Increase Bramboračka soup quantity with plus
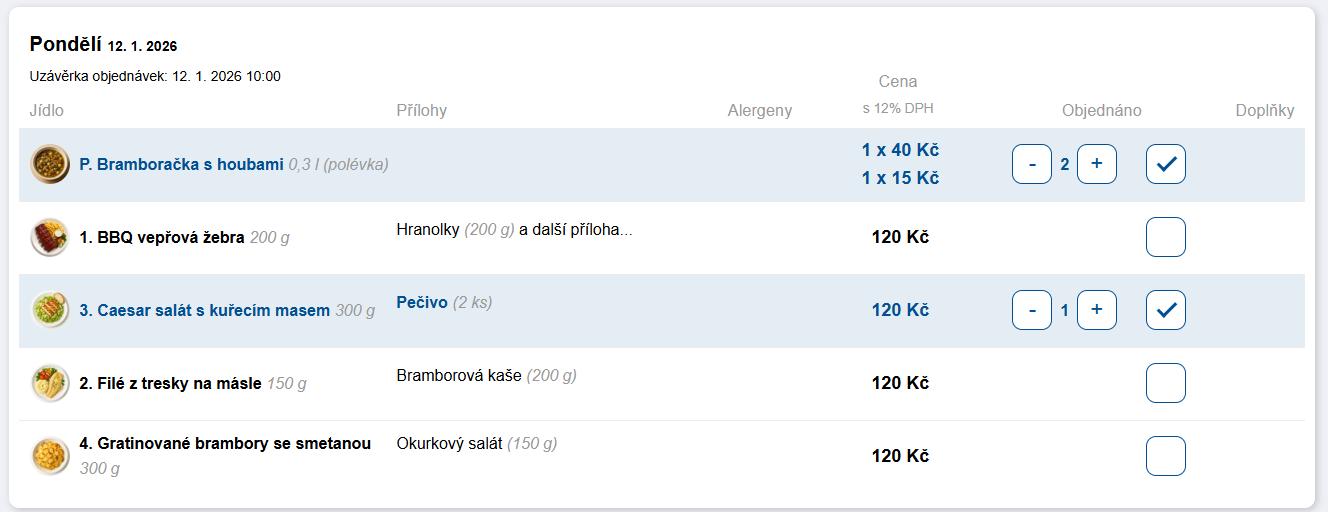Viewport: 1328px width, 512px height. coord(1097,164)
